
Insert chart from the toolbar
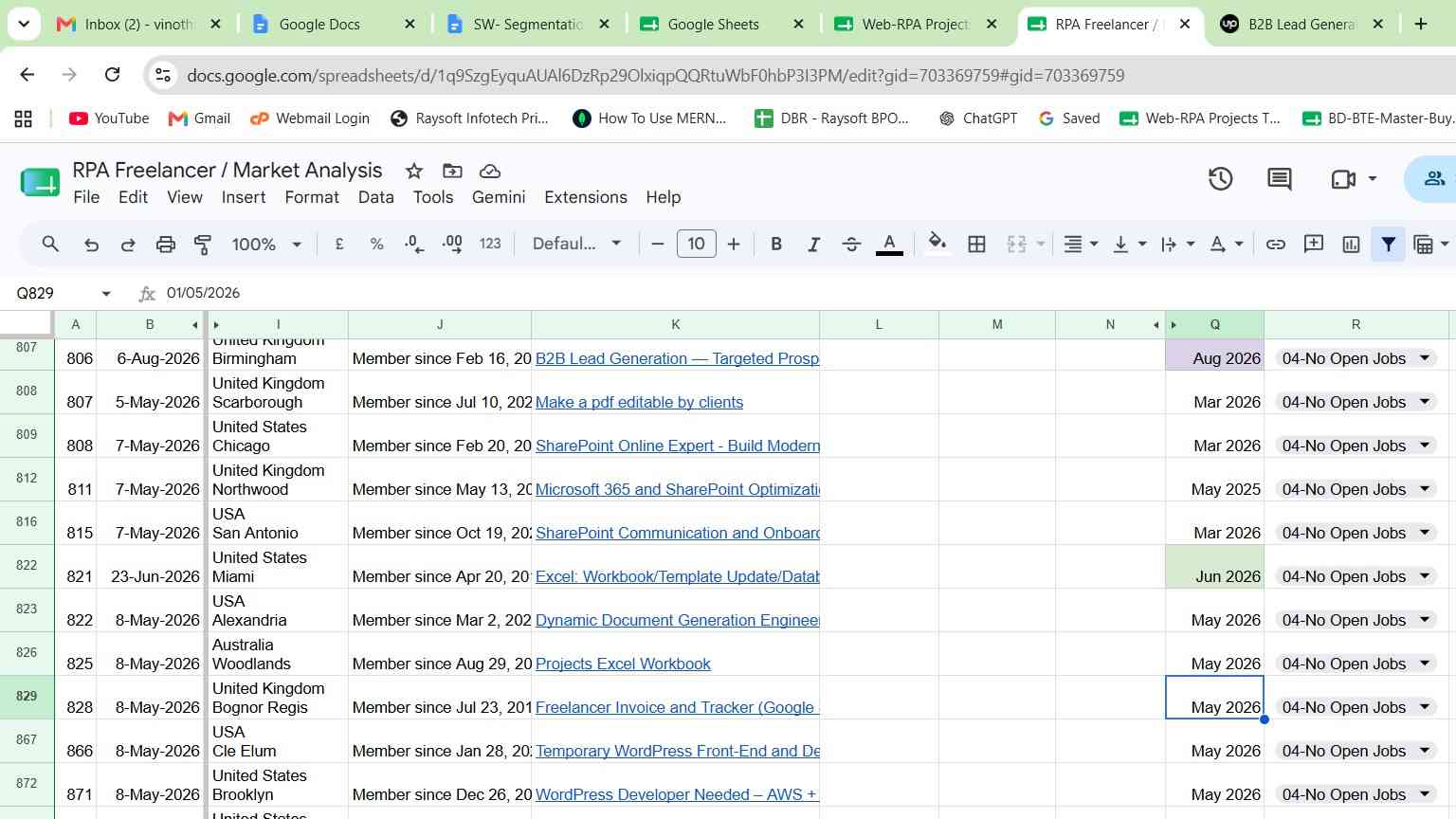(x=1351, y=245)
